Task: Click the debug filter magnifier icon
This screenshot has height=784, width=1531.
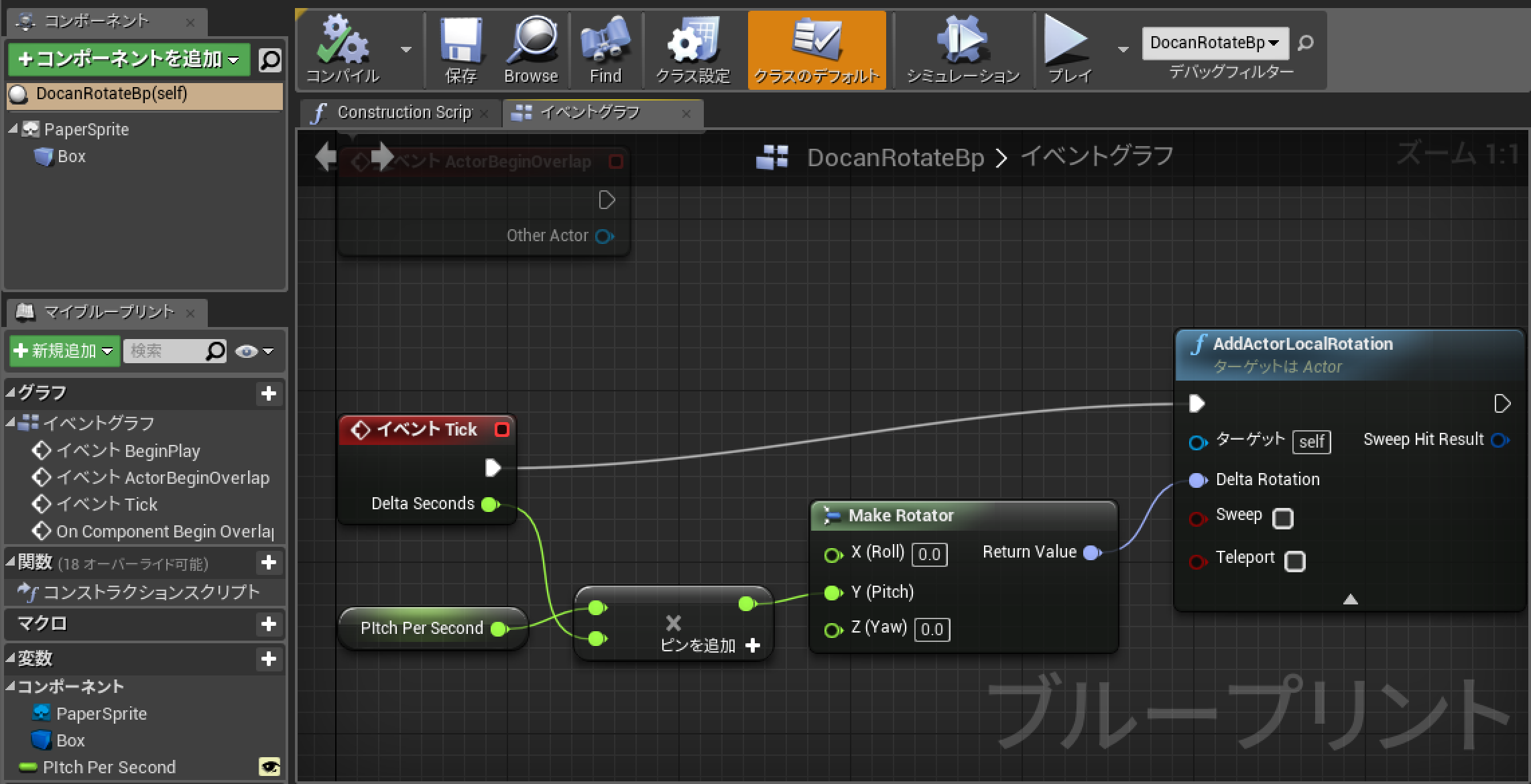Action: click(x=1305, y=44)
